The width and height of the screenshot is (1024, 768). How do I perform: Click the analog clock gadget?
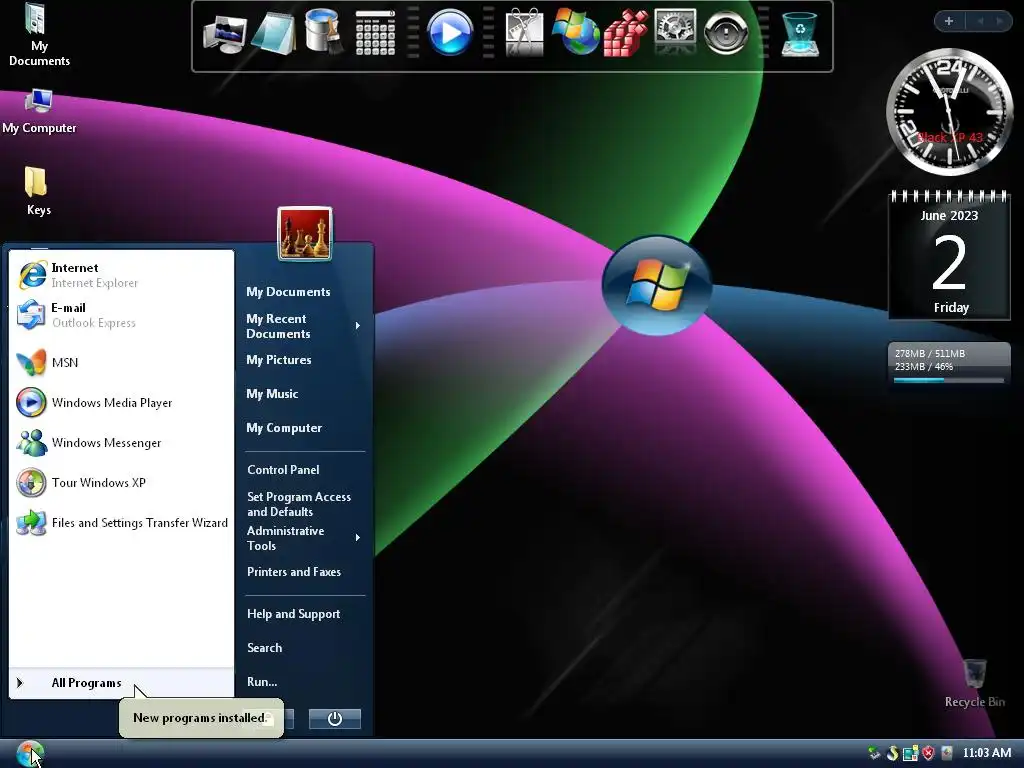(949, 112)
